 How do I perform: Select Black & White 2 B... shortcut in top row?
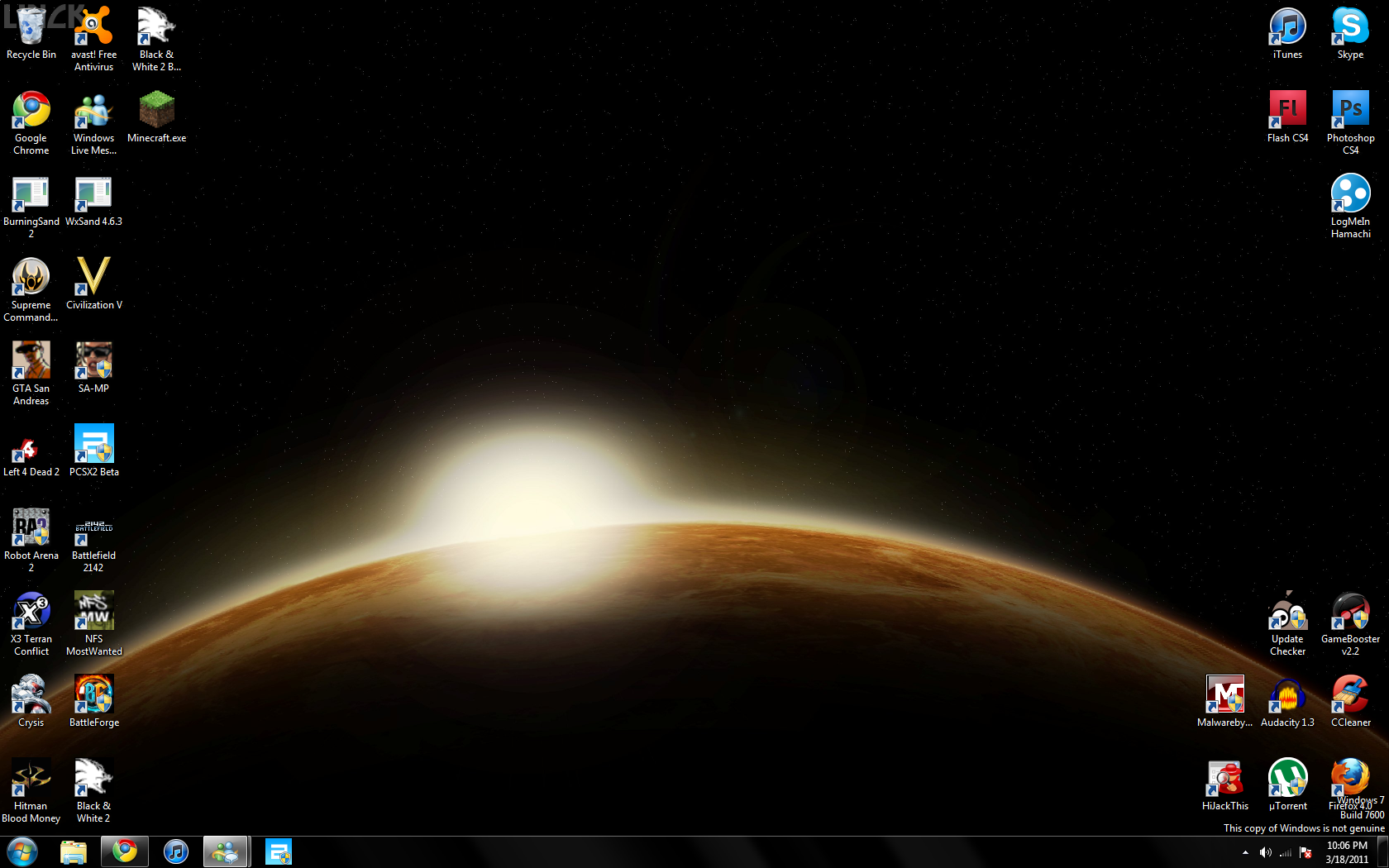click(157, 38)
